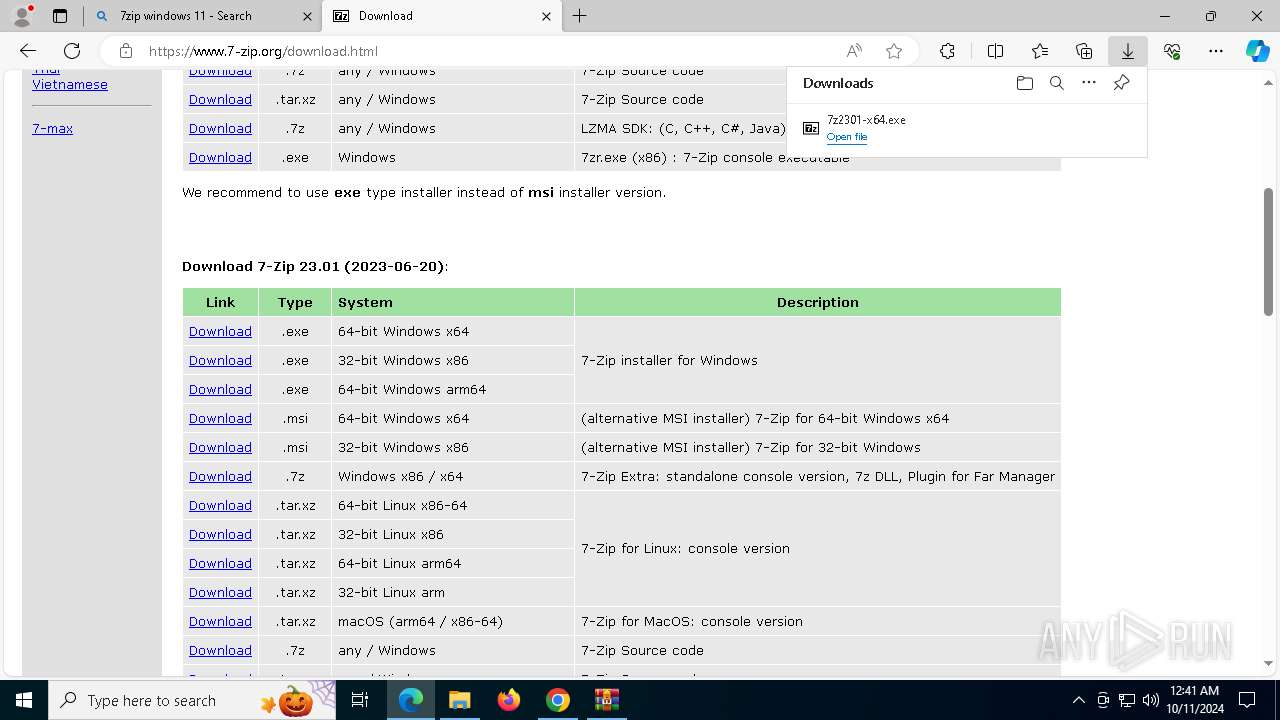The height and width of the screenshot is (720, 1280).
Task: Download the 7-Zip Extra .7z package
Action: (220, 476)
